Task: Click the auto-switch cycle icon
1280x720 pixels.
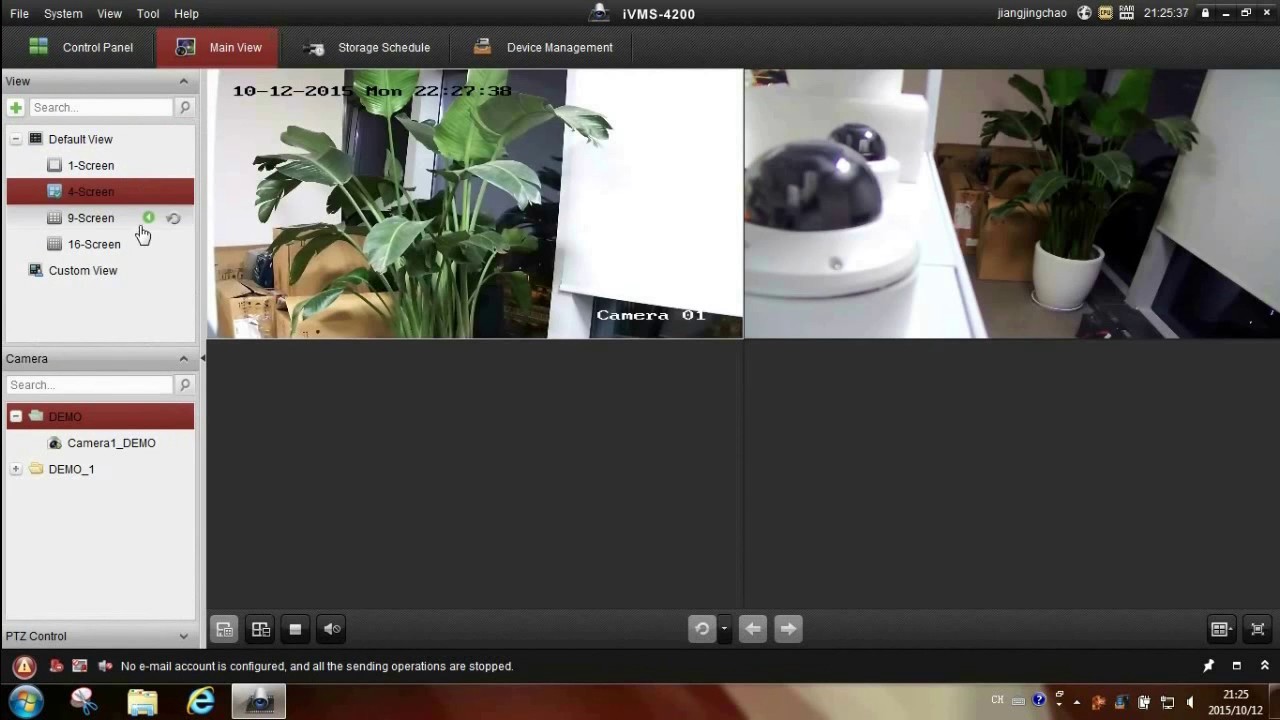Action: tap(702, 629)
